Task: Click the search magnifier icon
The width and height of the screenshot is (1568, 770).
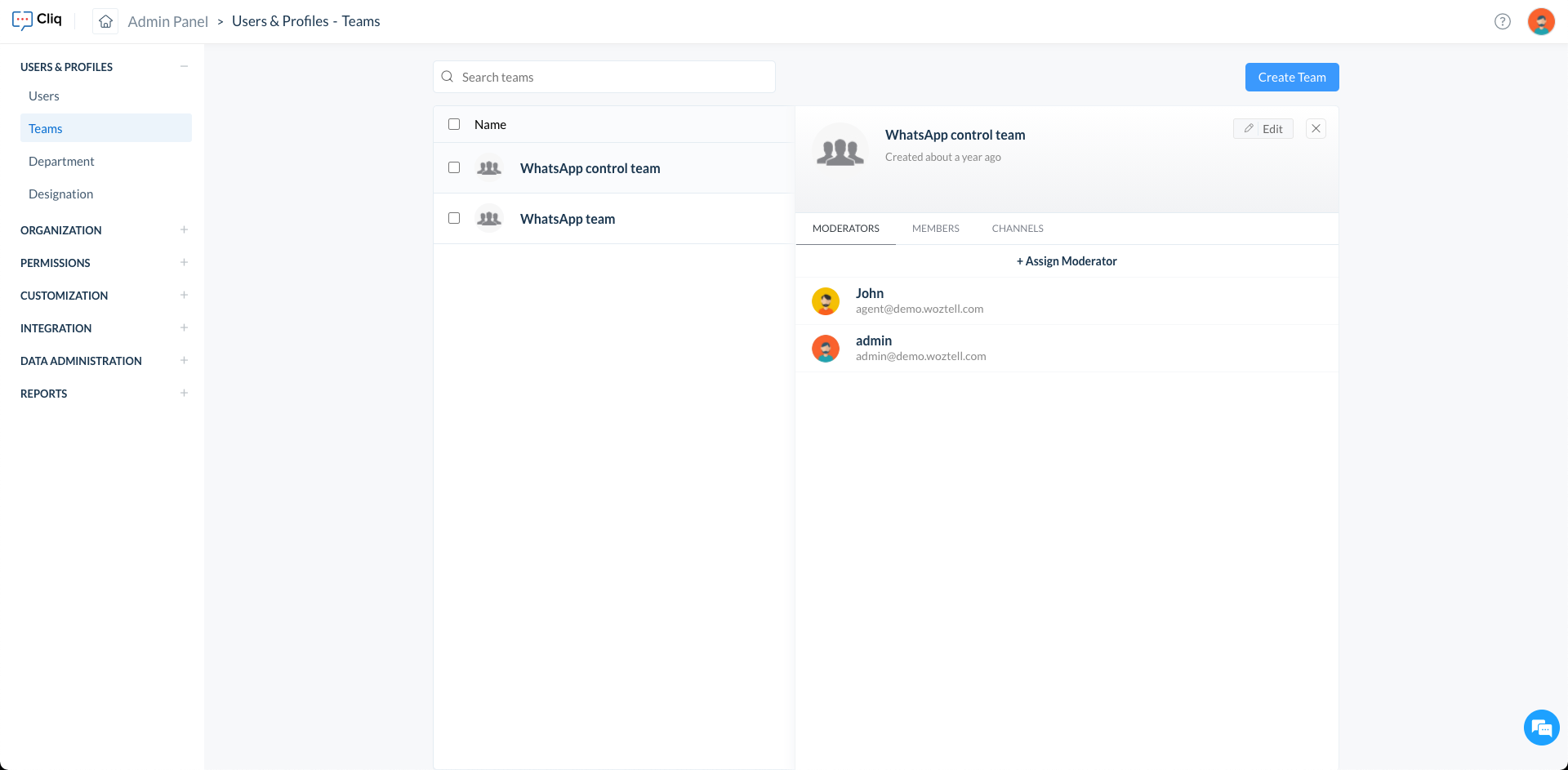Action: (448, 77)
